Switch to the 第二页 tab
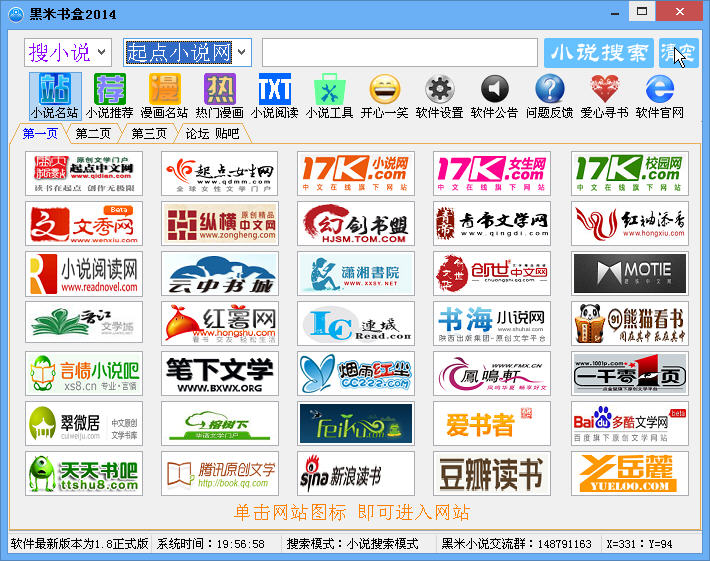 click(x=93, y=133)
